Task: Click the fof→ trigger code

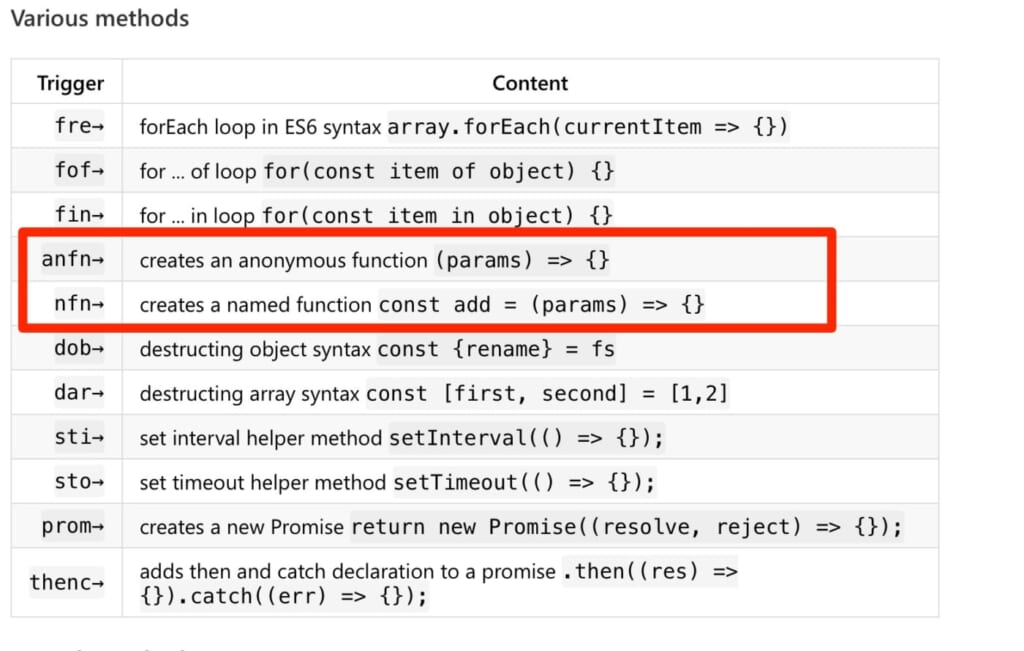Action: pos(79,170)
